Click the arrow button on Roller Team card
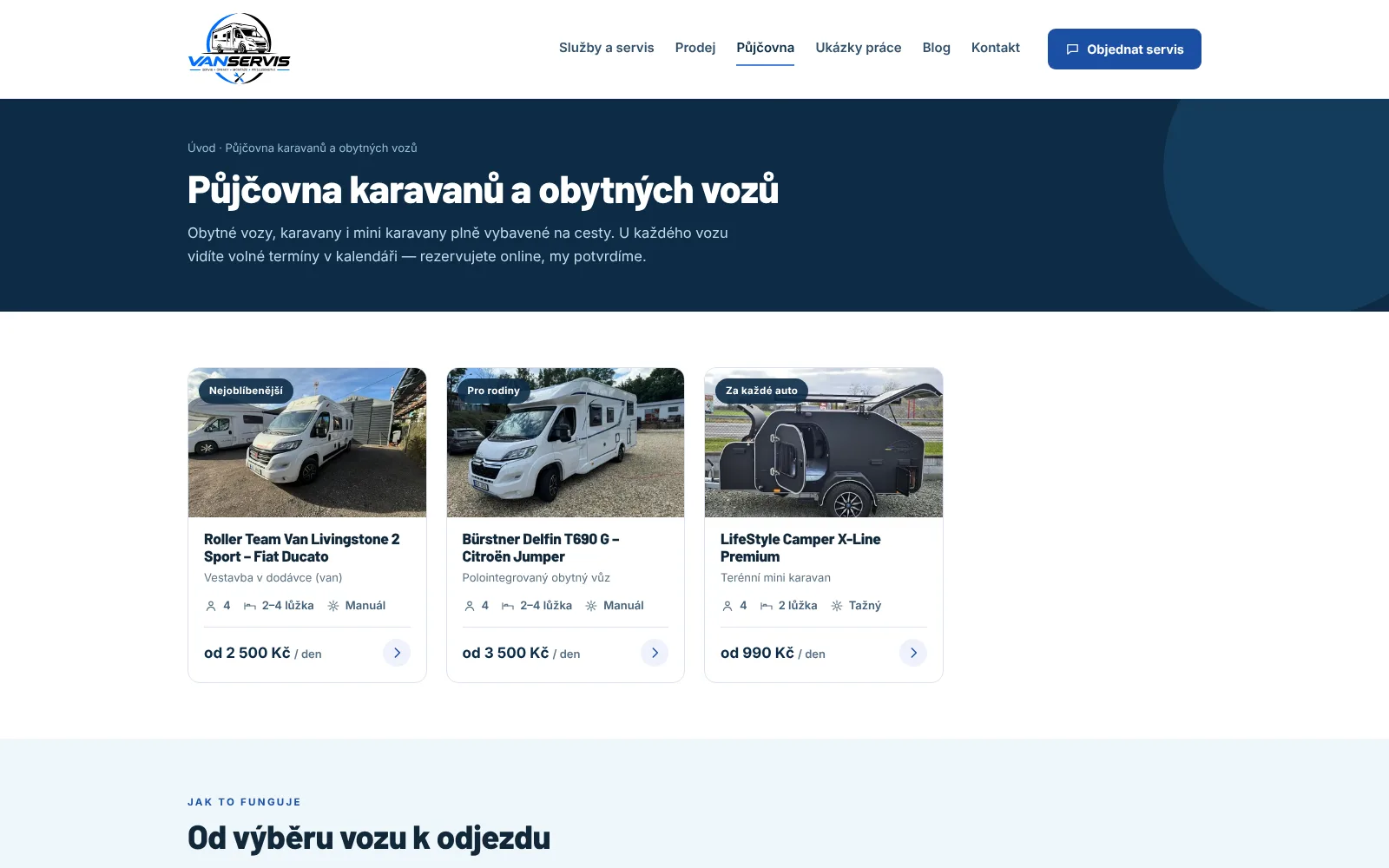Image resolution: width=1389 pixels, height=868 pixels. click(397, 653)
